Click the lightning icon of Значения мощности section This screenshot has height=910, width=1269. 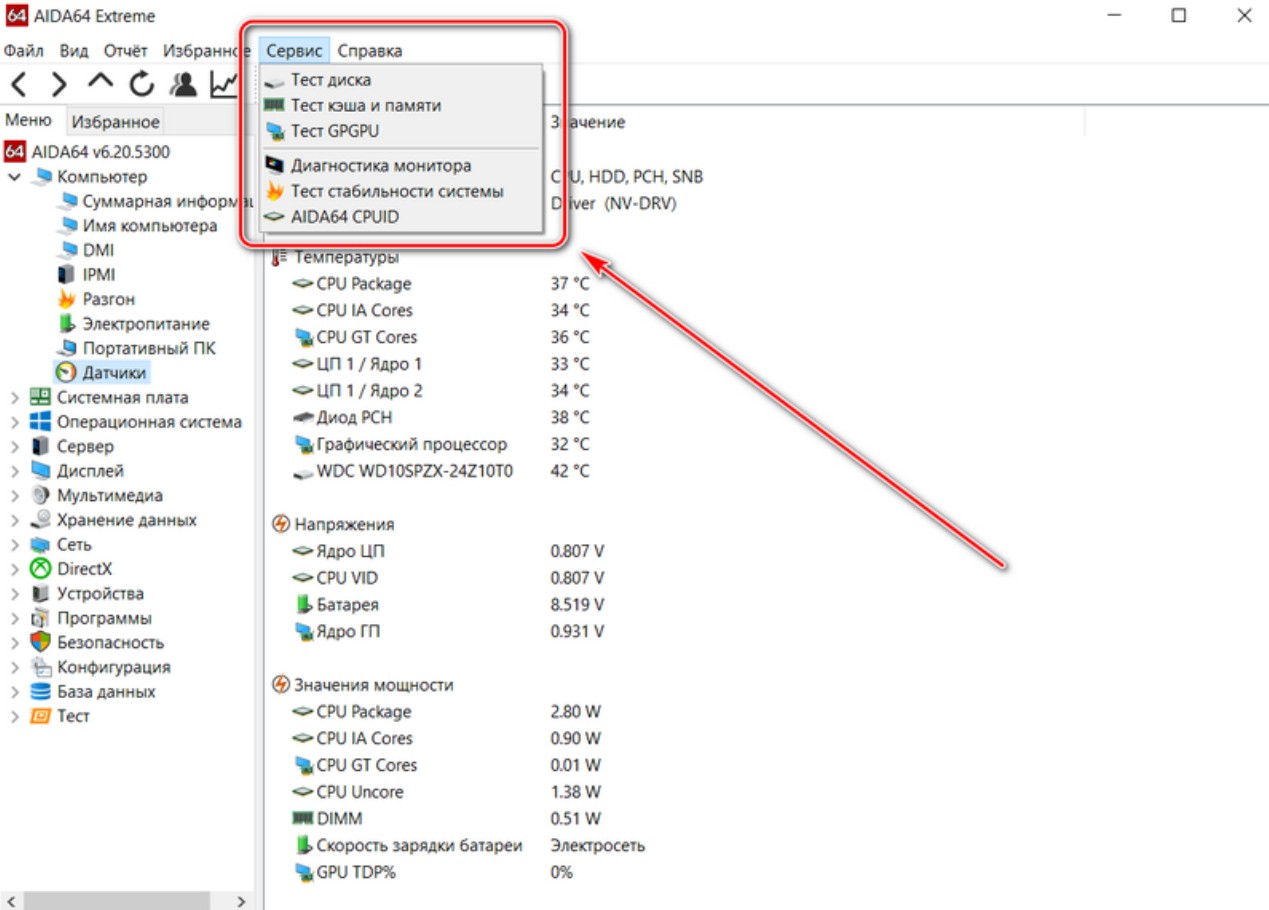coord(281,685)
